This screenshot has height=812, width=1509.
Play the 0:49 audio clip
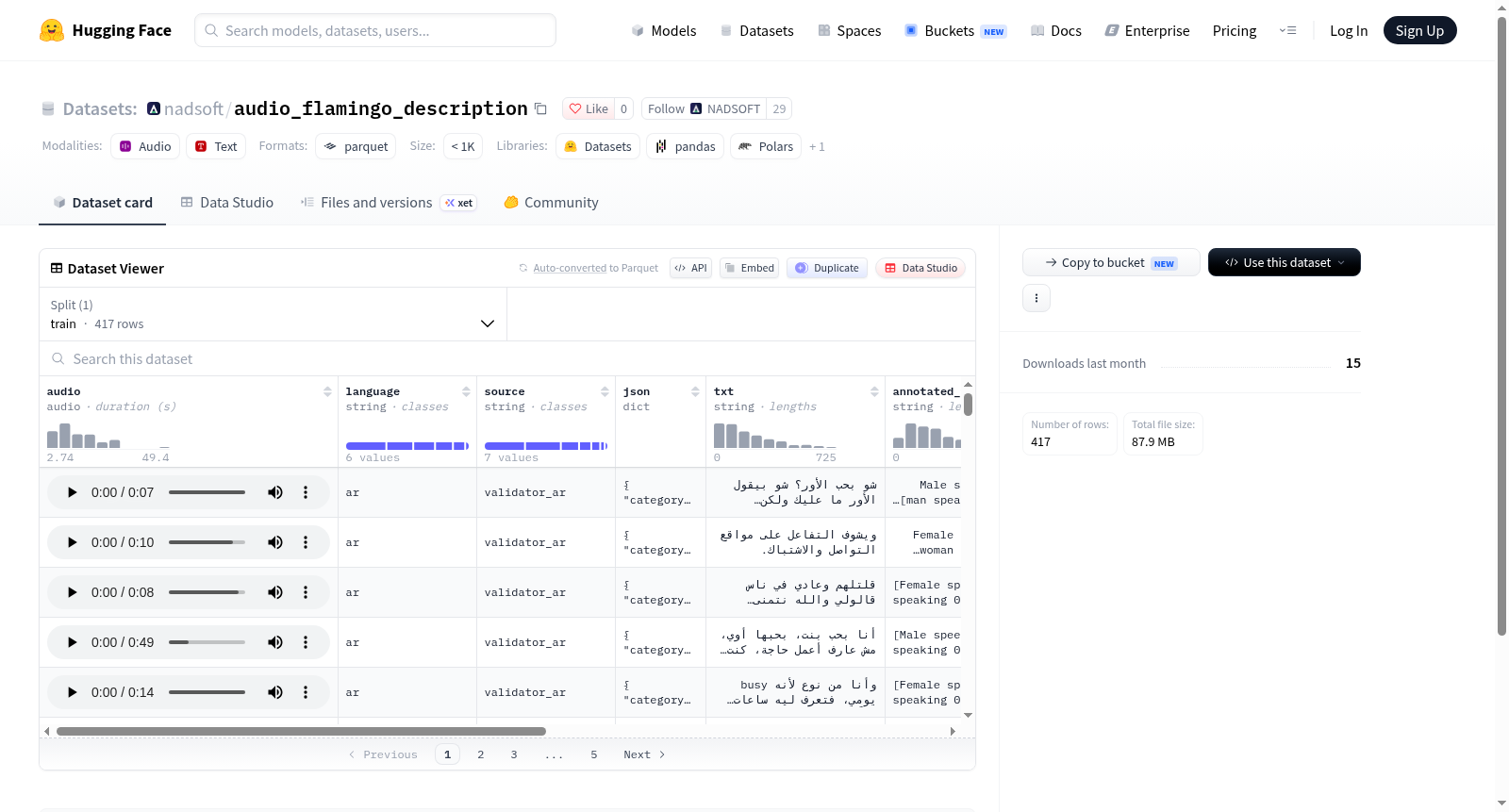[x=72, y=642]
